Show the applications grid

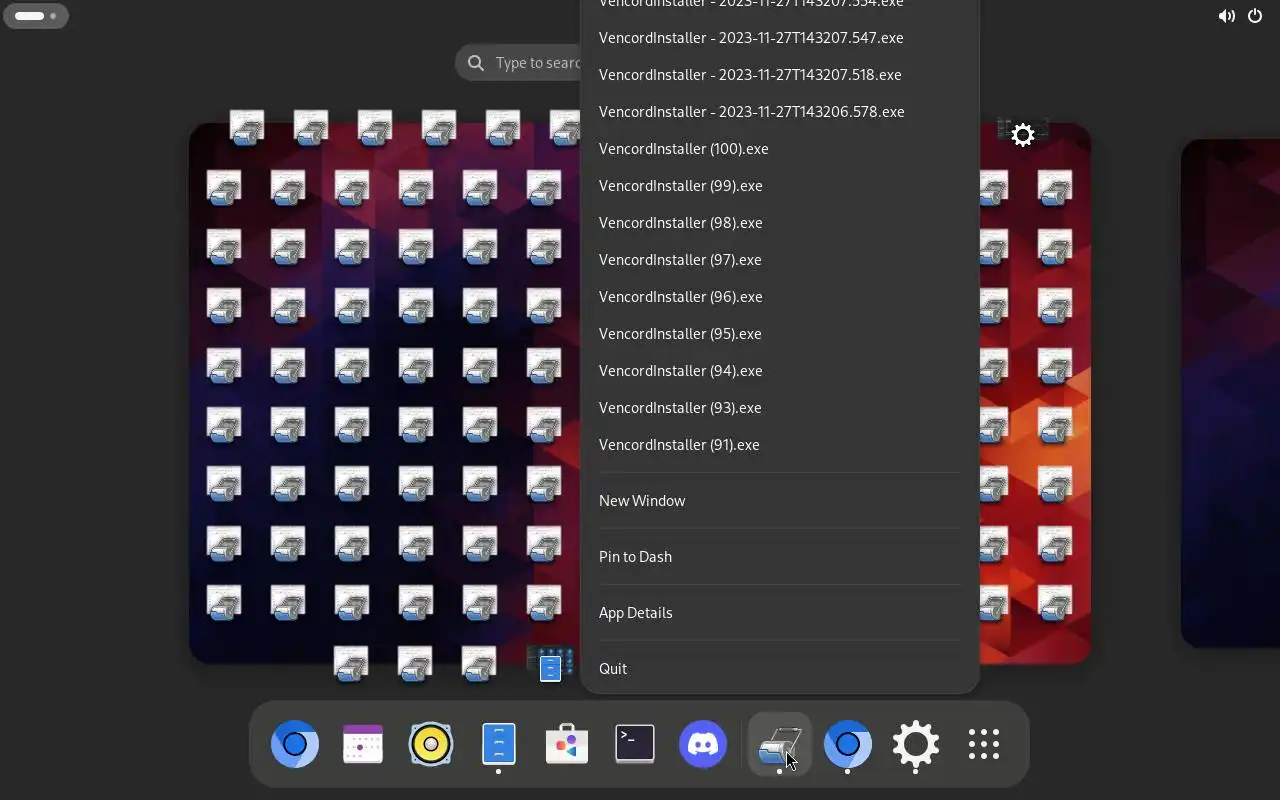[984, 745]
